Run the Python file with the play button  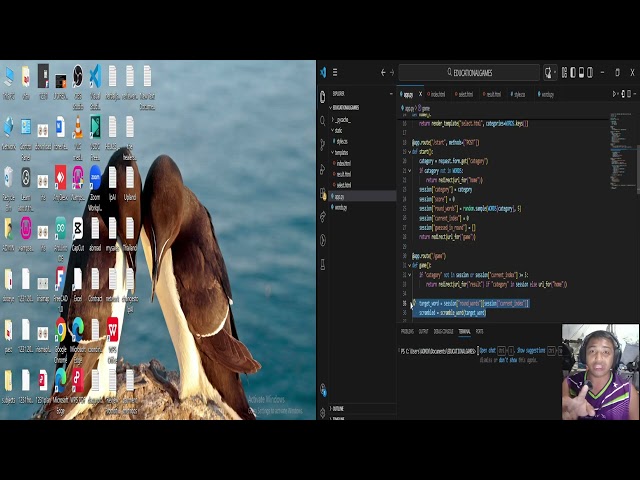click(615, 94)
